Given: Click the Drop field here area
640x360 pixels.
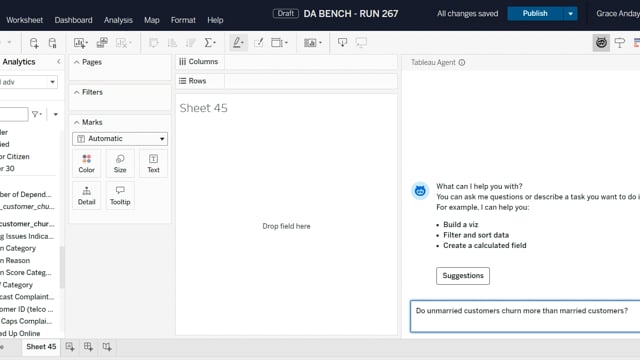Looking at the screenshot, I should [x=286, y=226].
